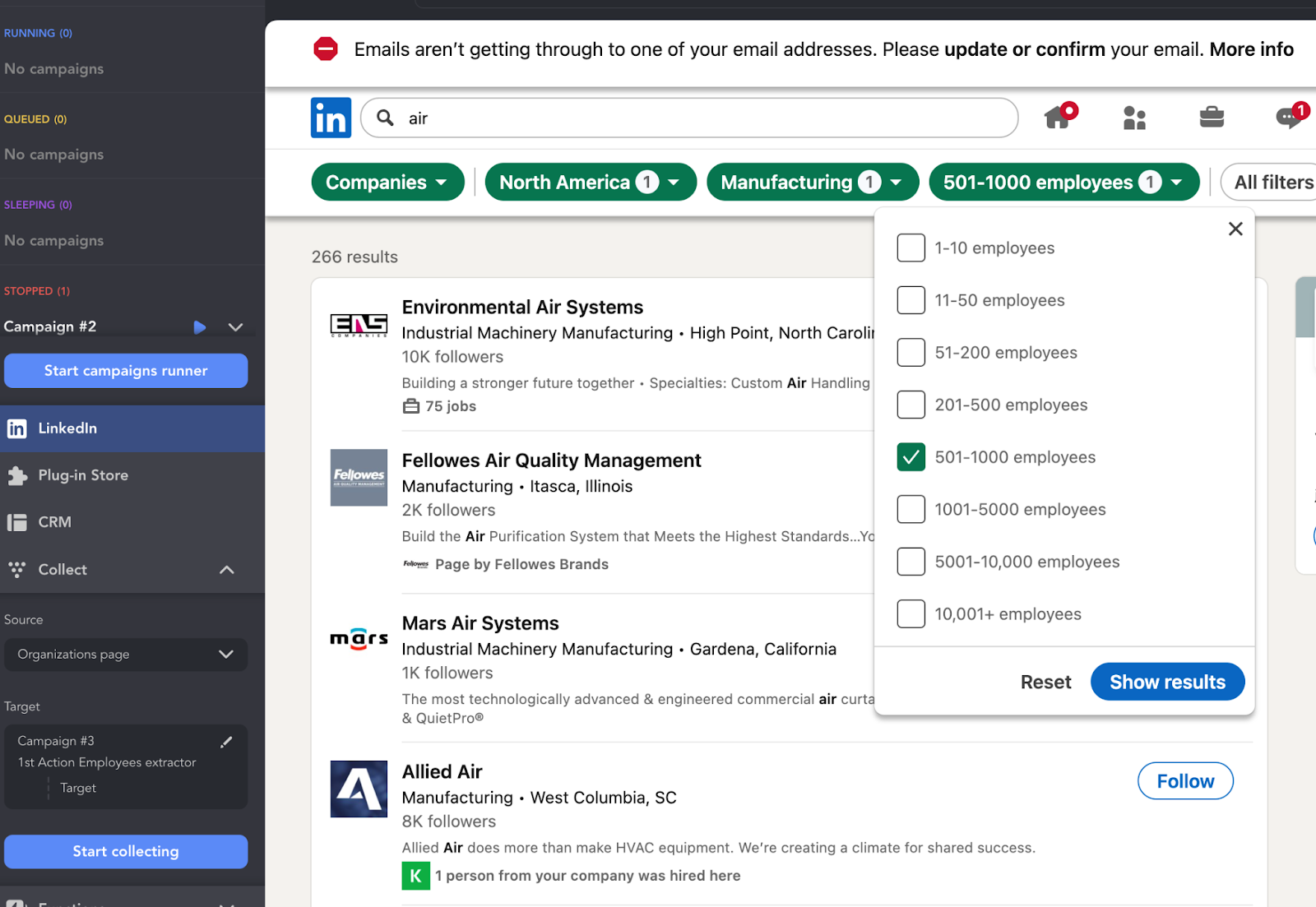
Task: Check the 5001-10,000 employees box
Action: pyautogui.click(x=911, y=562)
